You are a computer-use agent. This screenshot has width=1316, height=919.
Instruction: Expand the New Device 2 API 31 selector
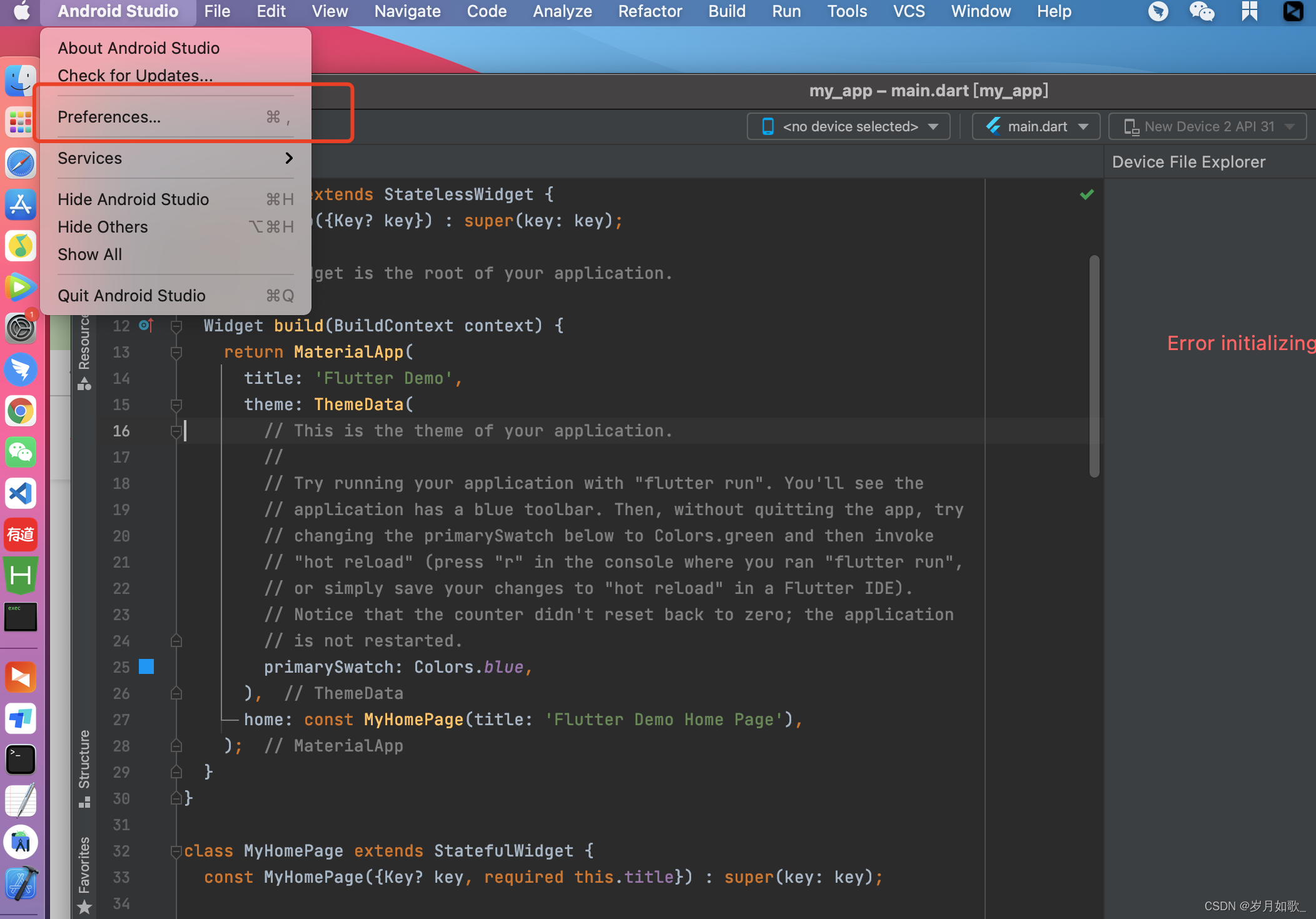pyautogui.click(x=1207, y=126)
